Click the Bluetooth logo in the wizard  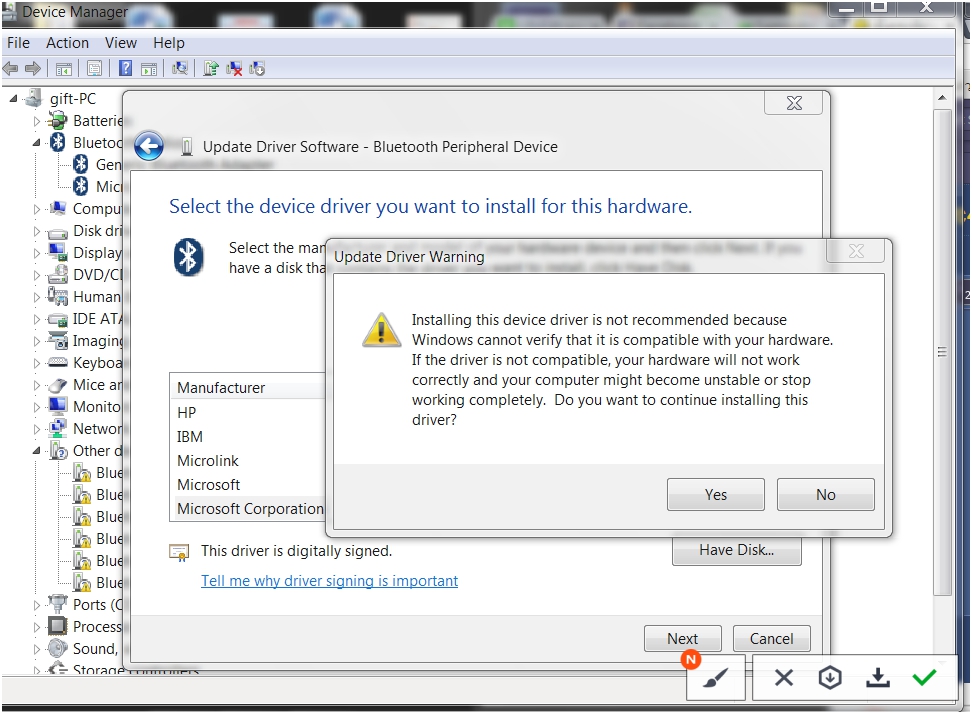188,257
